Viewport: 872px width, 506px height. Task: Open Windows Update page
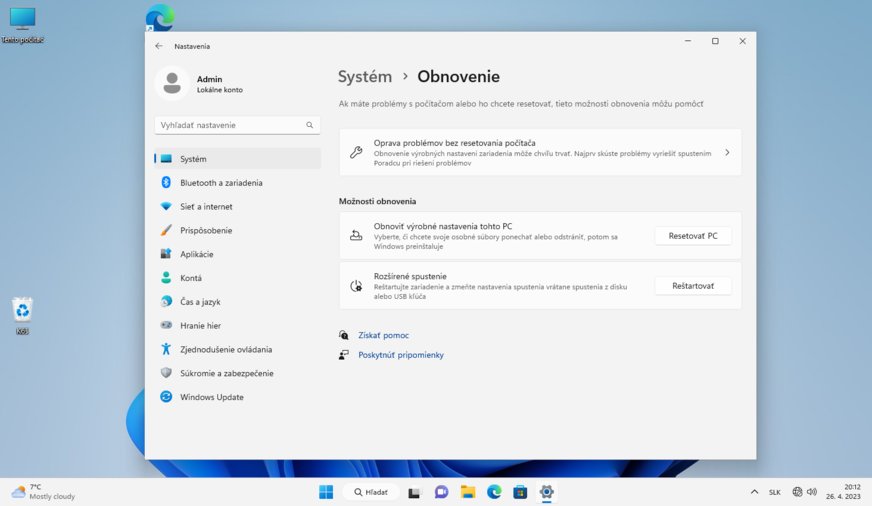point(211,397)
